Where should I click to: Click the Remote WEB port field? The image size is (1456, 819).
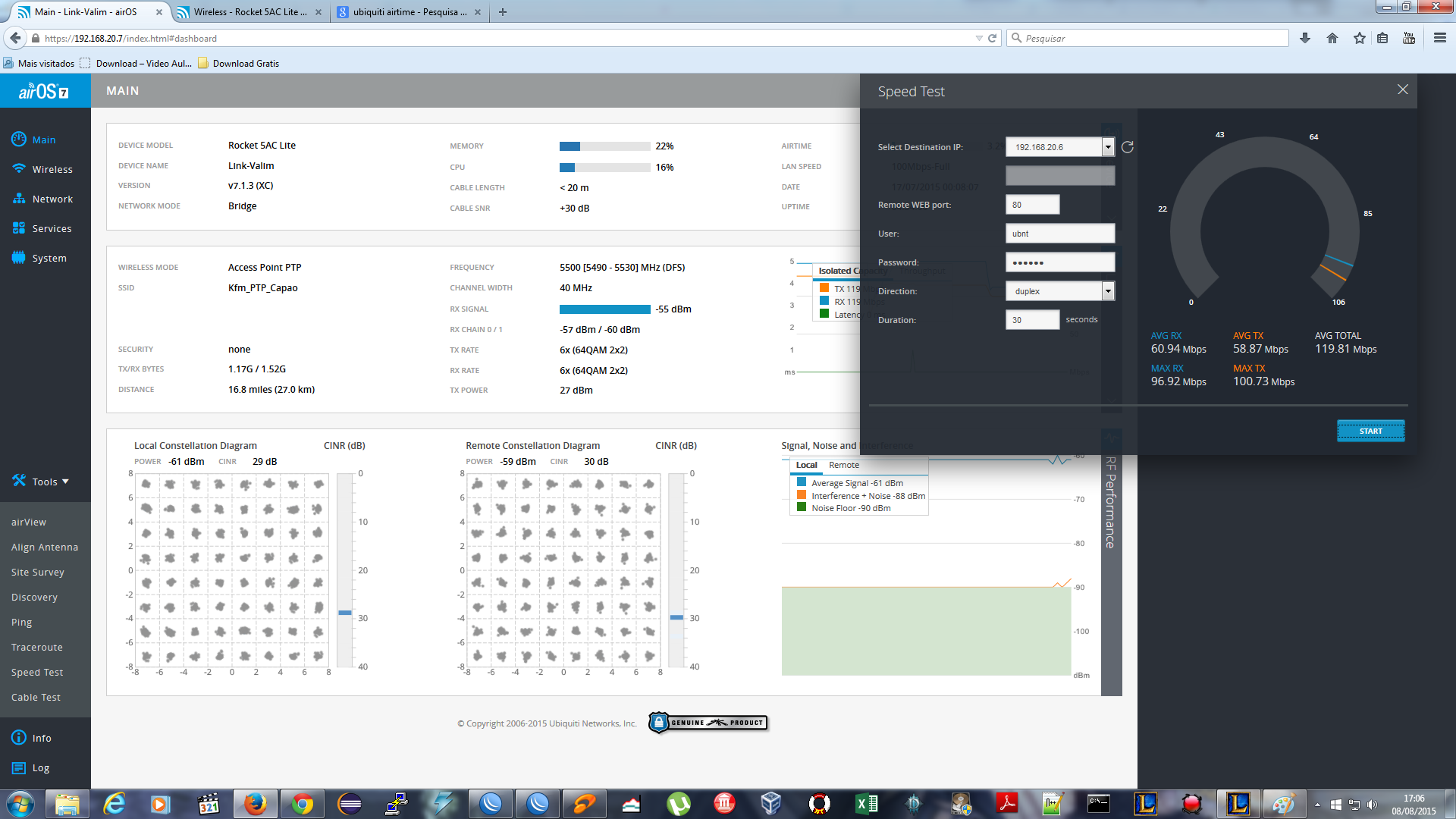1032,205
